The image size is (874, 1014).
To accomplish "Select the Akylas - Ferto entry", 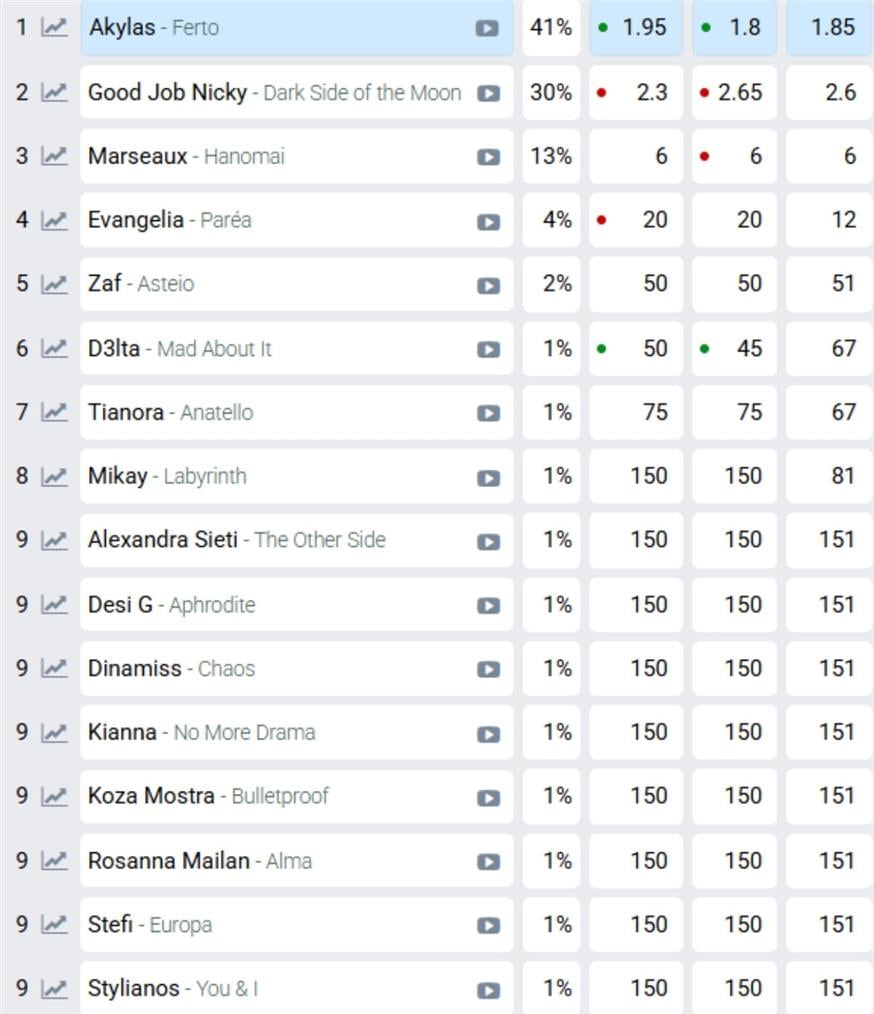I will tap(270, 28).
